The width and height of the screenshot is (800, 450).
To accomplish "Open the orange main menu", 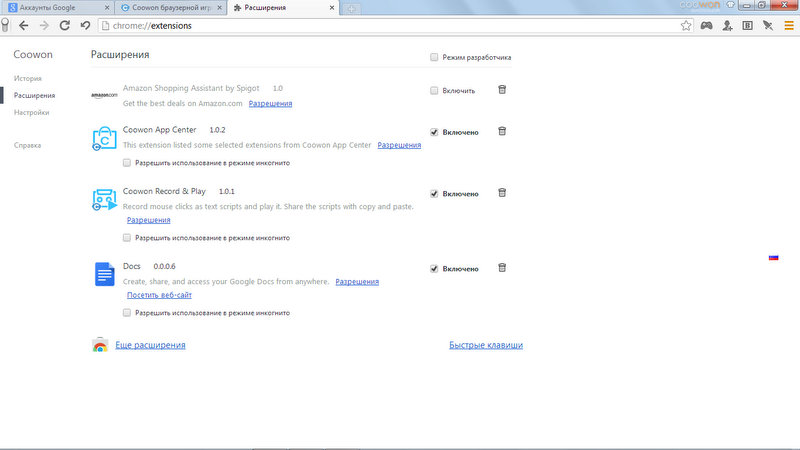I will point(789,26).
